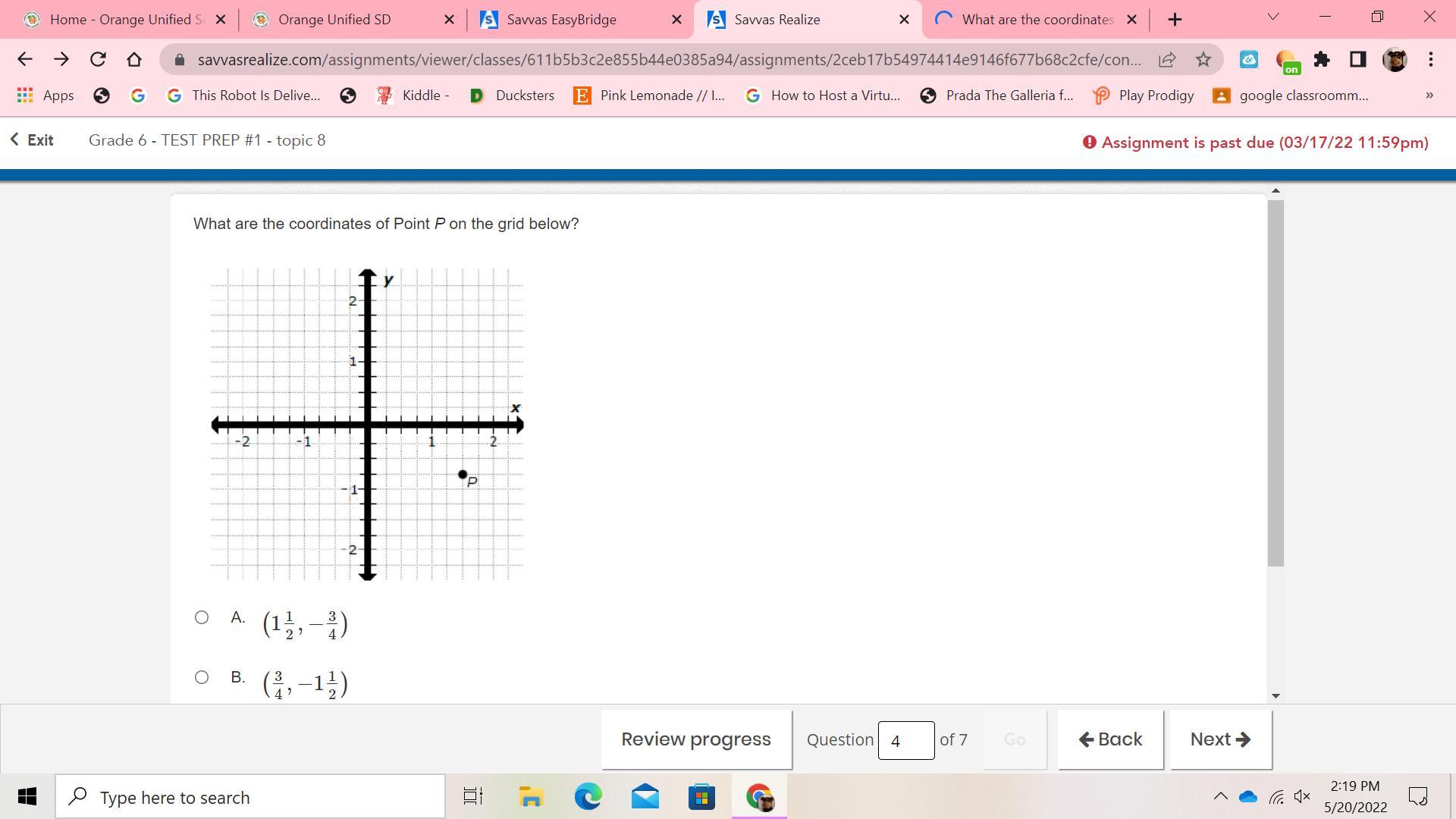Reload the page with refresh icon
Image resolution: width=1456 pixels, height=819 pixels.
point(98,59)
